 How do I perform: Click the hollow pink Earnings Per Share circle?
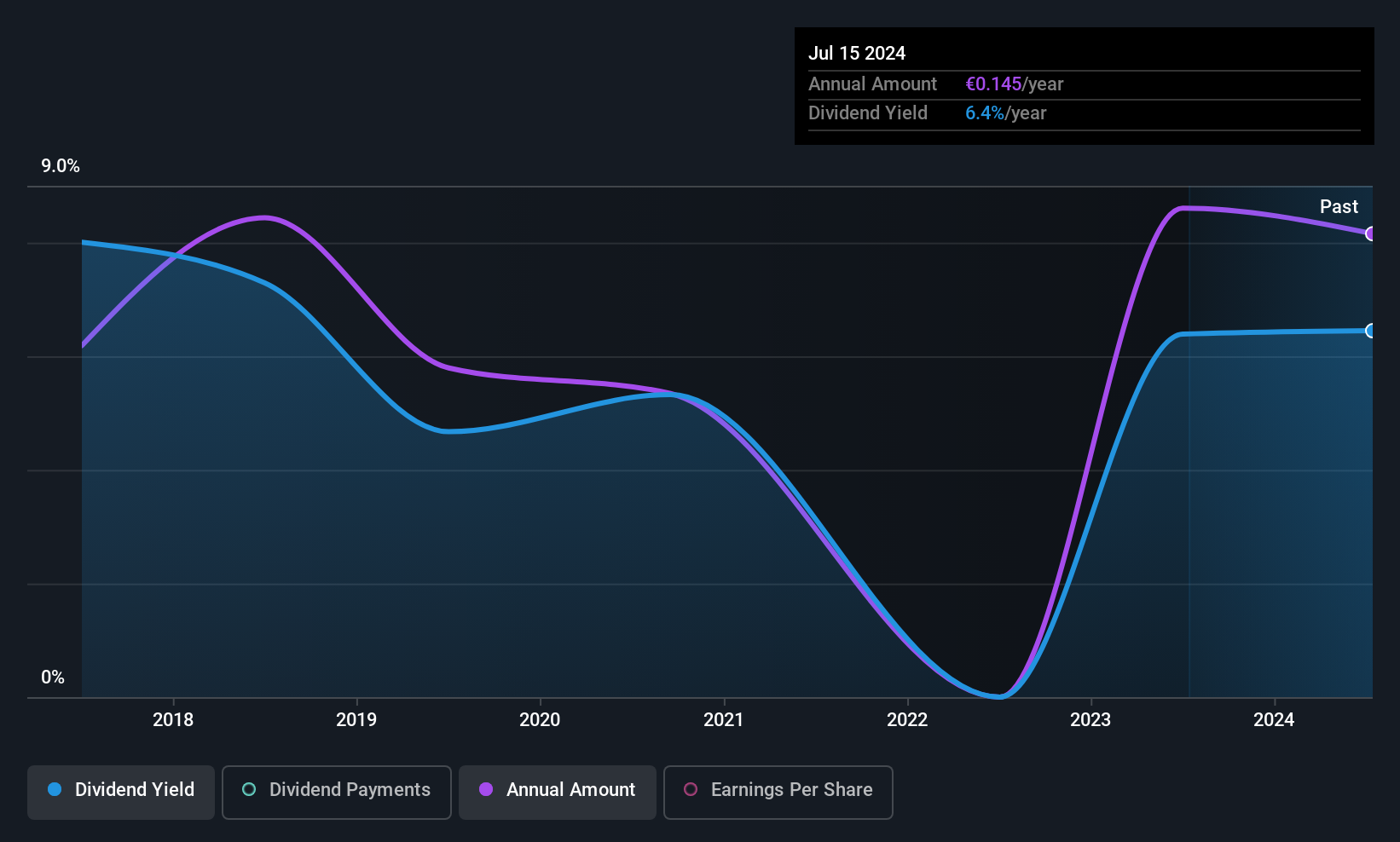tap(691, 789)
